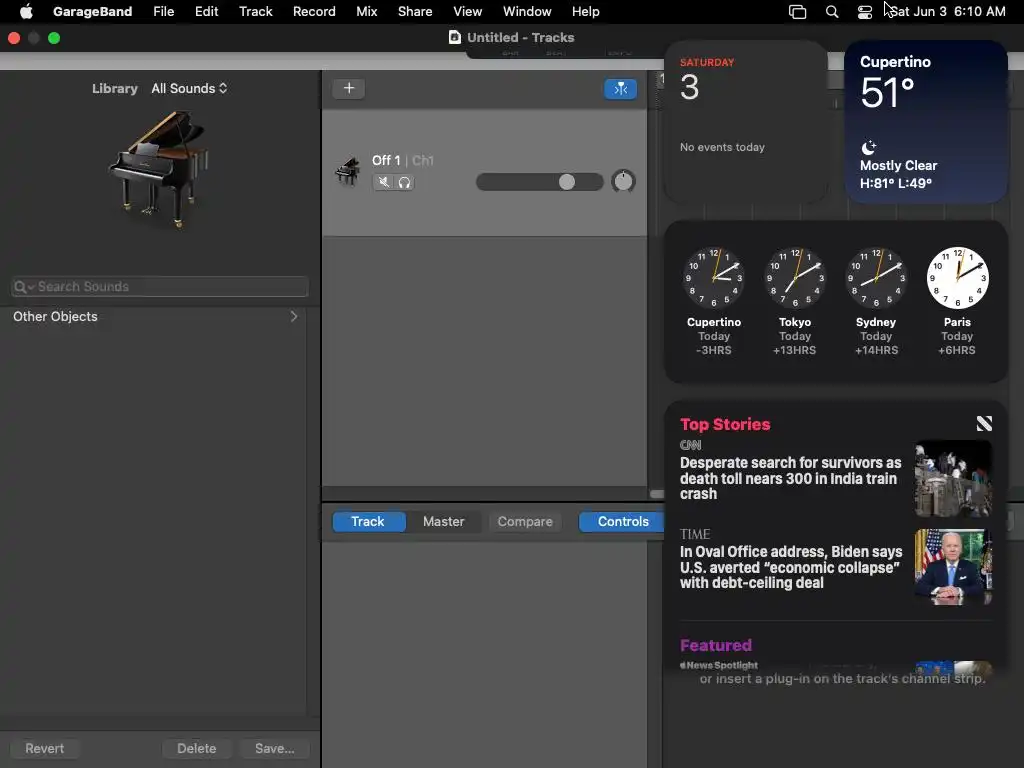Click the Delete button in Library
This screenshot has height=768, width=1024.
[197, 748]
